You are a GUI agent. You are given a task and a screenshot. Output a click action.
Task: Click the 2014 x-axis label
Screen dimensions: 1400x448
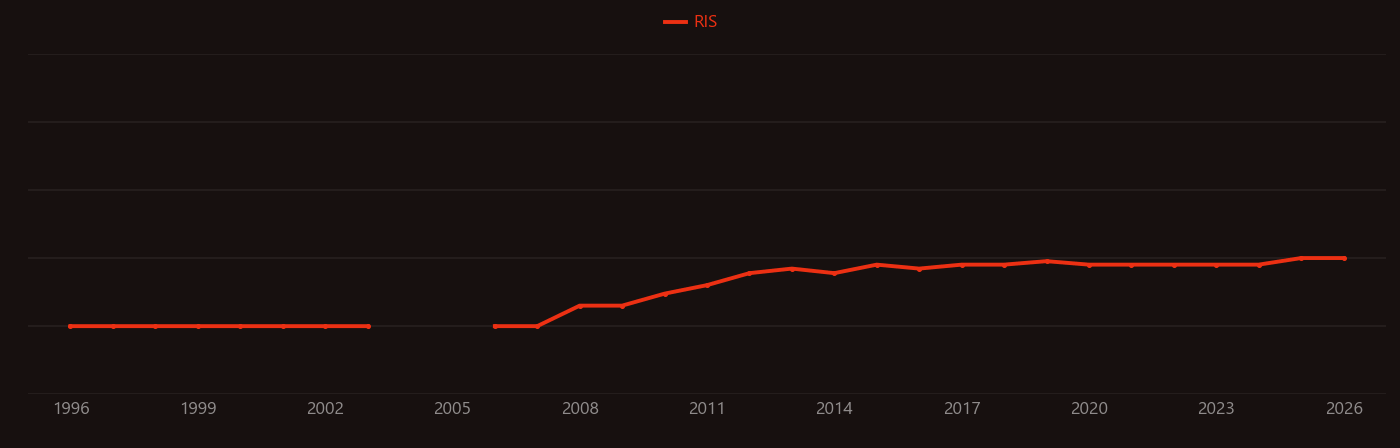tap(834, 409)
